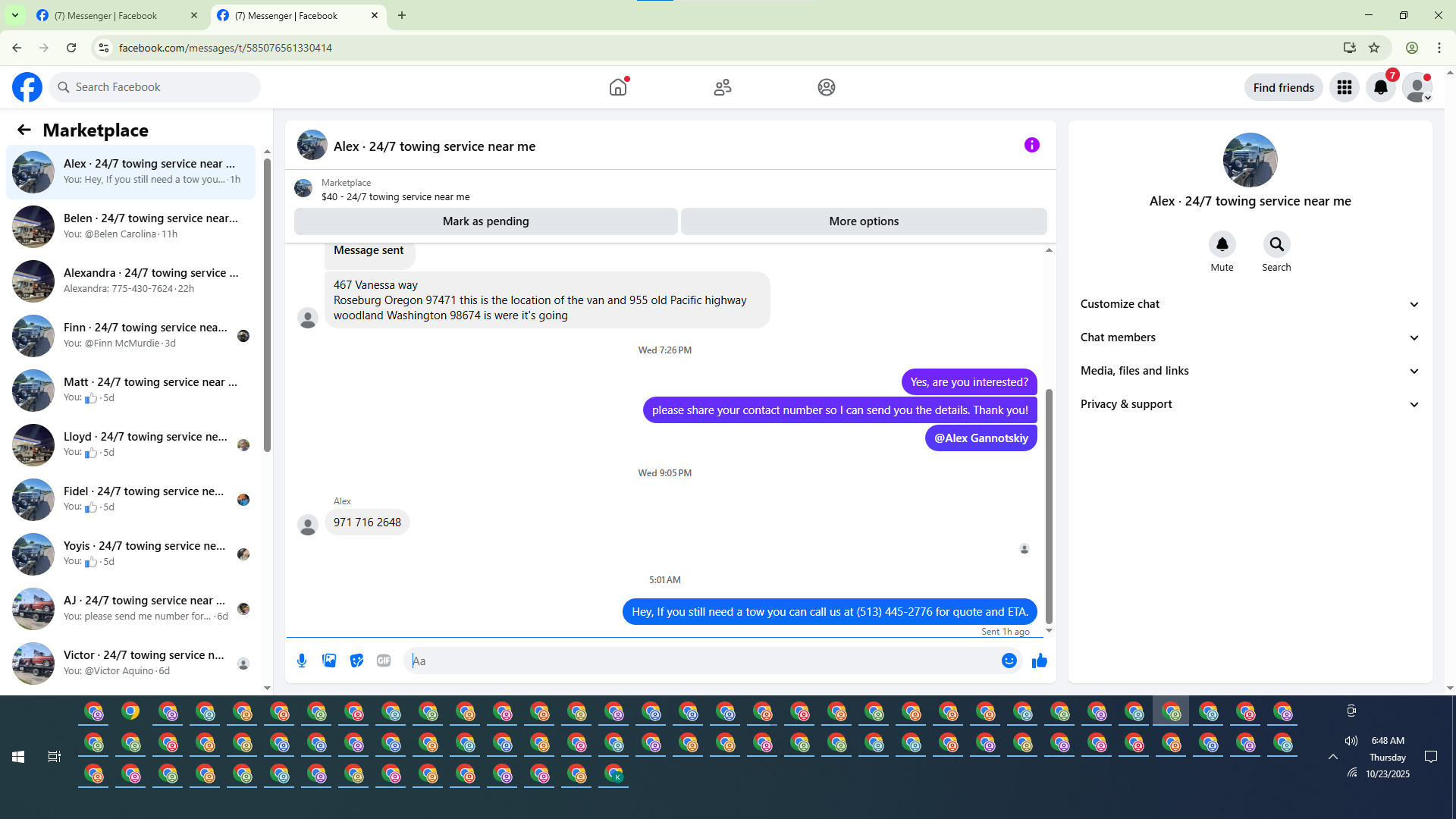This screenshot has width=1456, height=819.
Task: Send a thumbs-up like
Action: (1039, 661)
